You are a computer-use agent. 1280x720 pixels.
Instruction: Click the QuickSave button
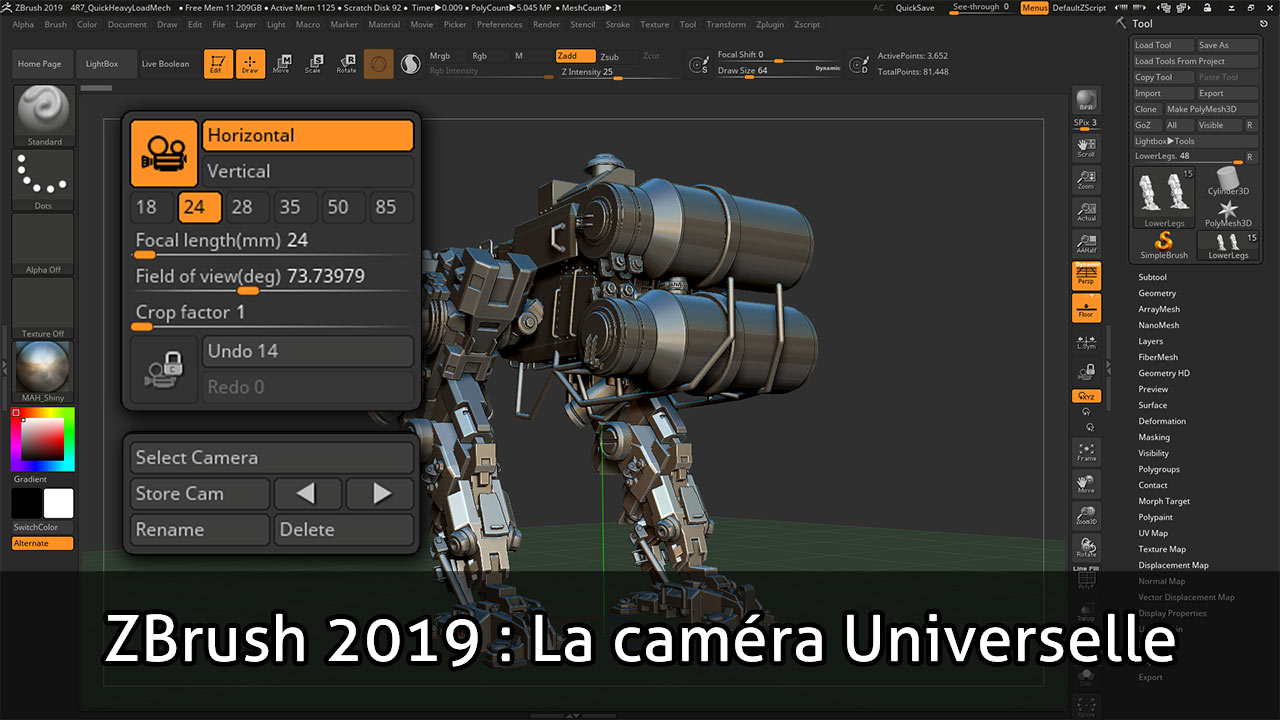915,7
